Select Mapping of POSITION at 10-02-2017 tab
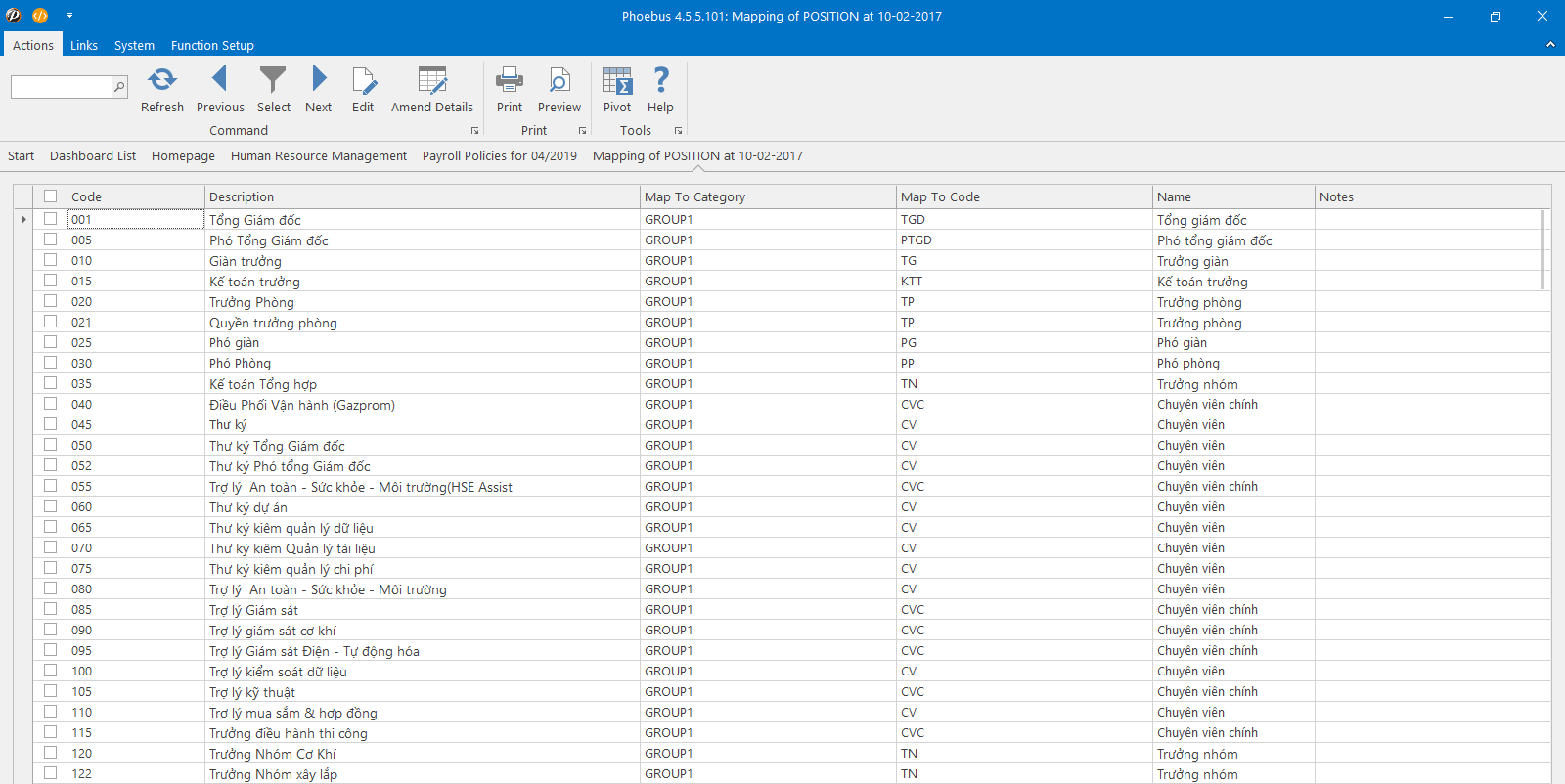1565x784 pixels. [x=697, y=155]
